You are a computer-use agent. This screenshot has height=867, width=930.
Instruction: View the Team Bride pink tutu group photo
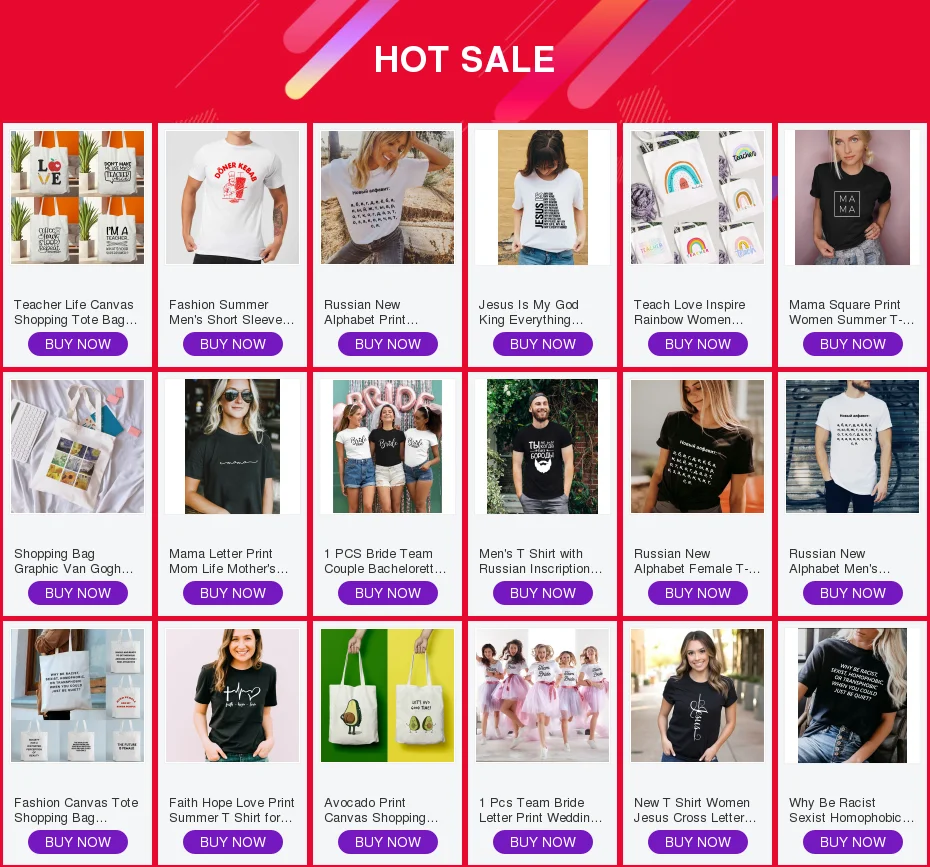click(x=543, y=696)
